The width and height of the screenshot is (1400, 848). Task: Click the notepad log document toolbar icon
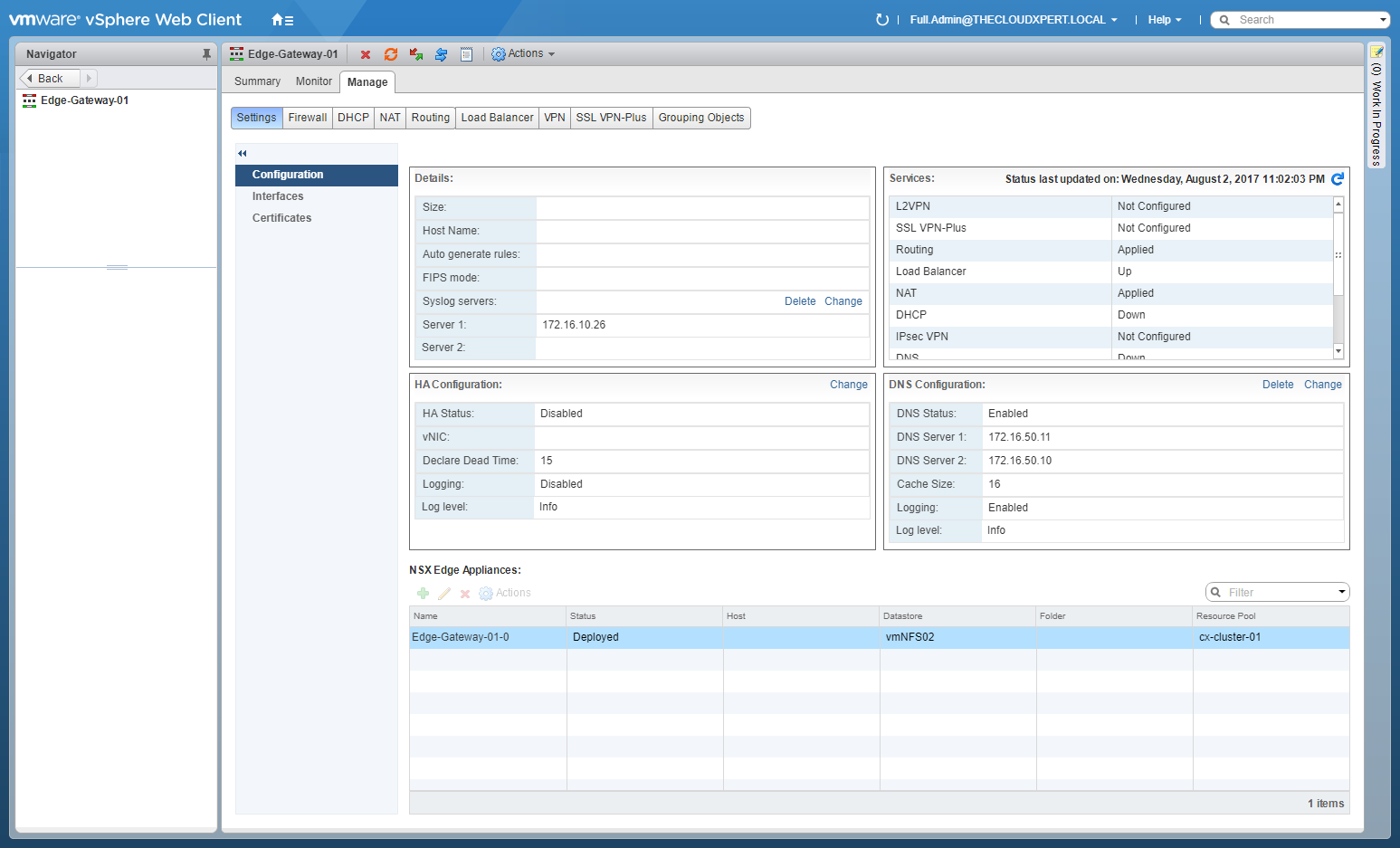[466, 54]
